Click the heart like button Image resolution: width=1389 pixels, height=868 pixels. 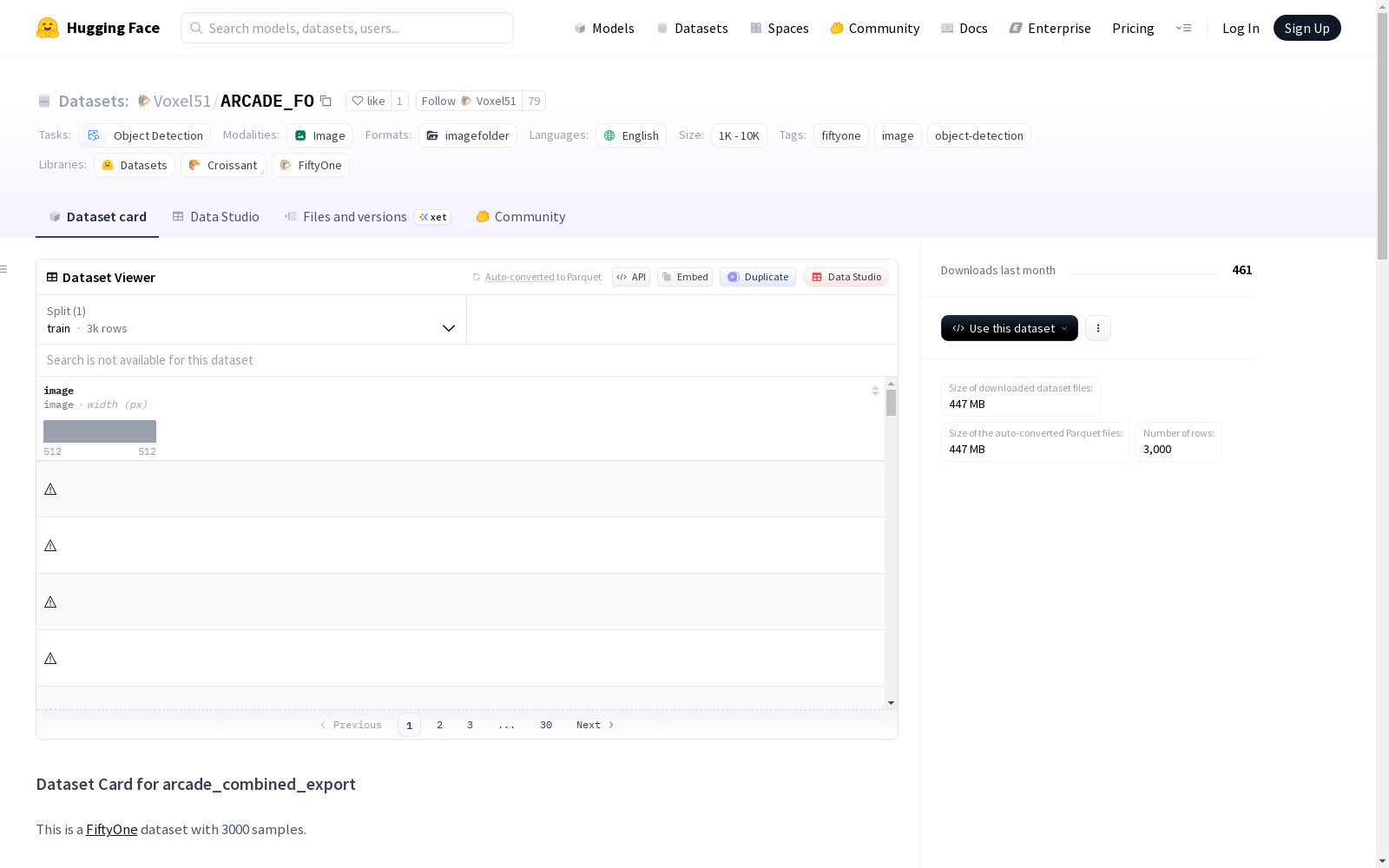pos(368,101)
